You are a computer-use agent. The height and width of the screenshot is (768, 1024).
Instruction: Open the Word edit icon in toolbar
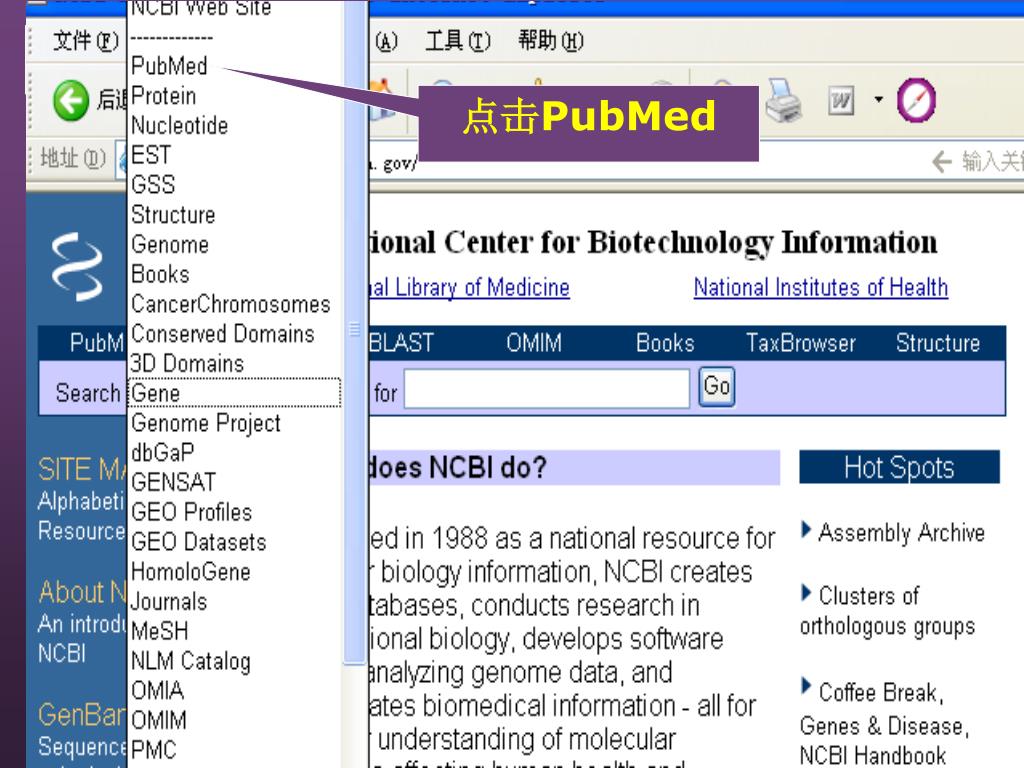click(840, 101)
